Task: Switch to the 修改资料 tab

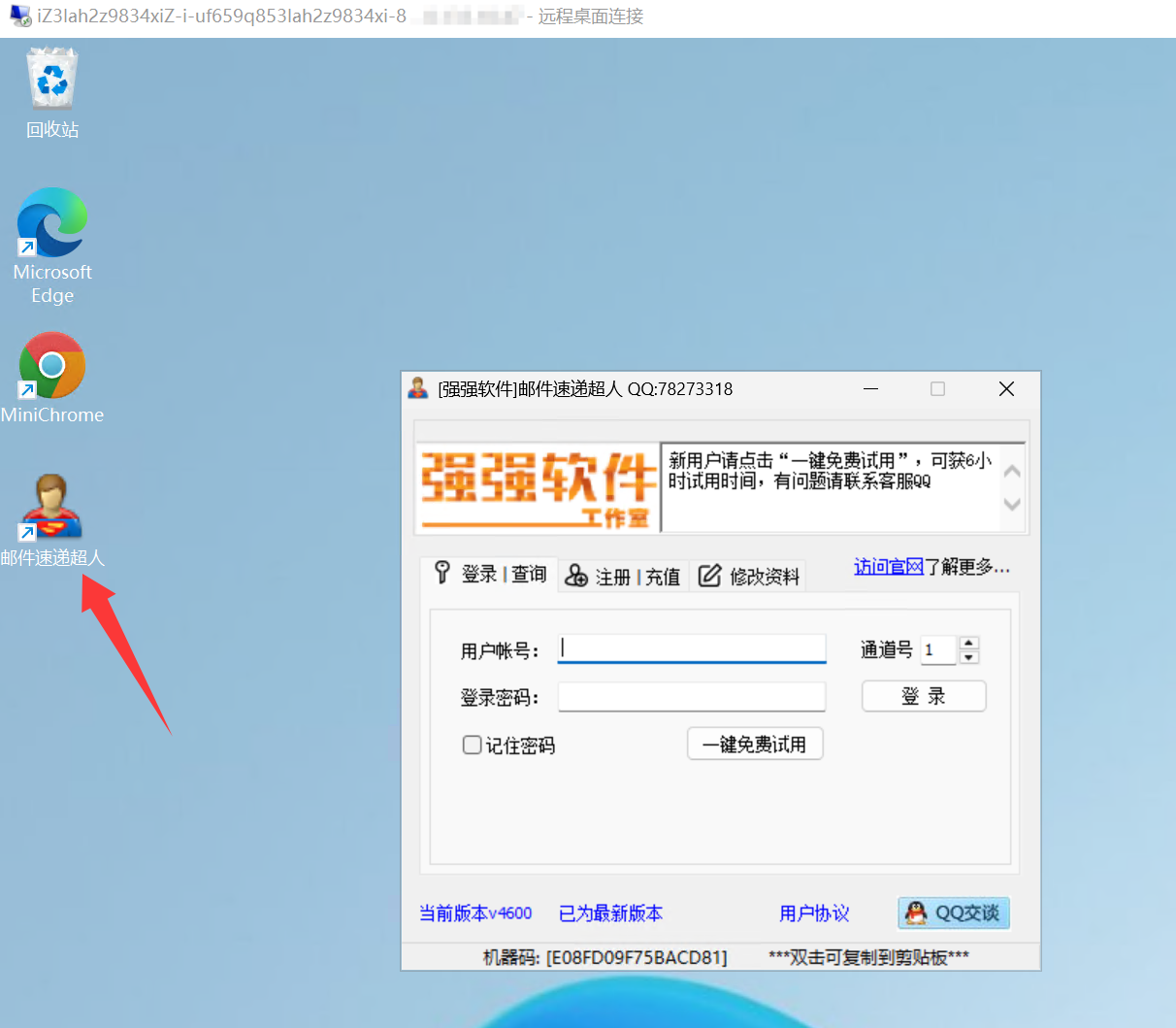Action: (x=749, y=577)
